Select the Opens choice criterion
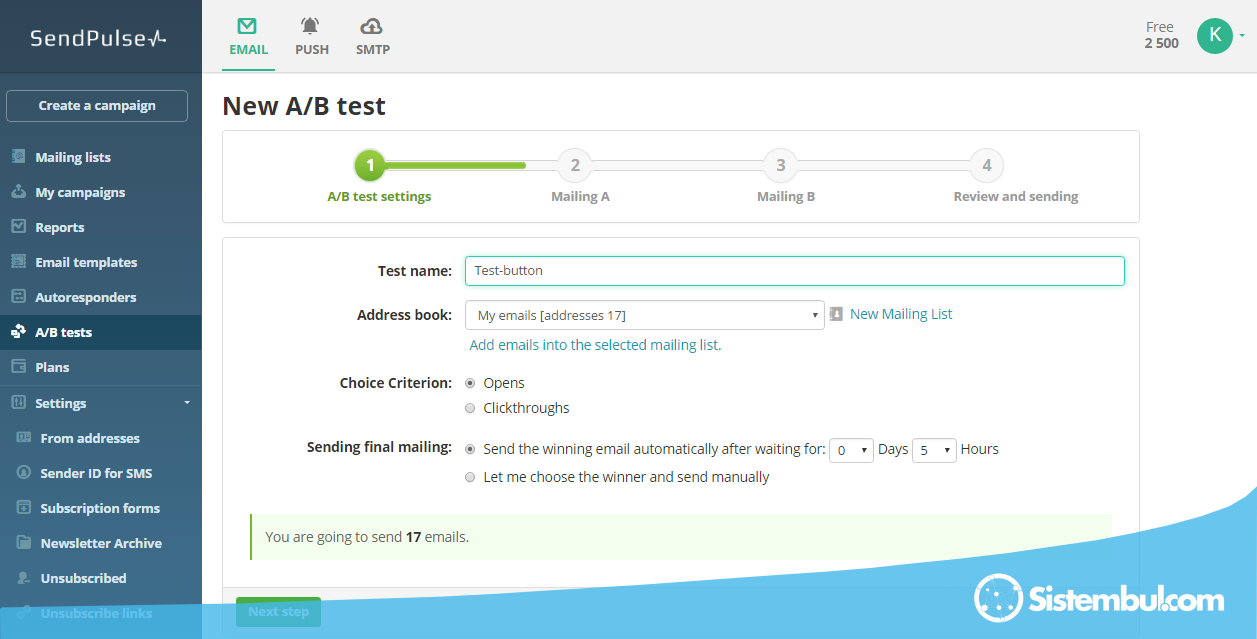This screenshot has width=1257, height=639. (x=470, y=383)
